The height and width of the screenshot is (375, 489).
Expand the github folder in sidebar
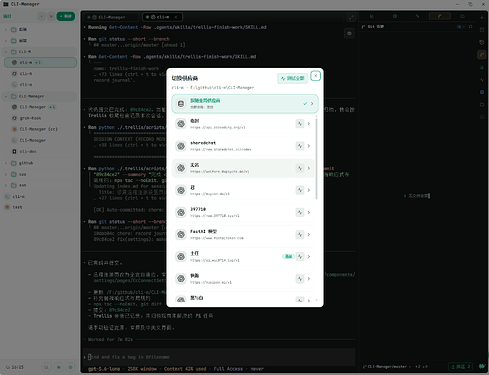6,163
